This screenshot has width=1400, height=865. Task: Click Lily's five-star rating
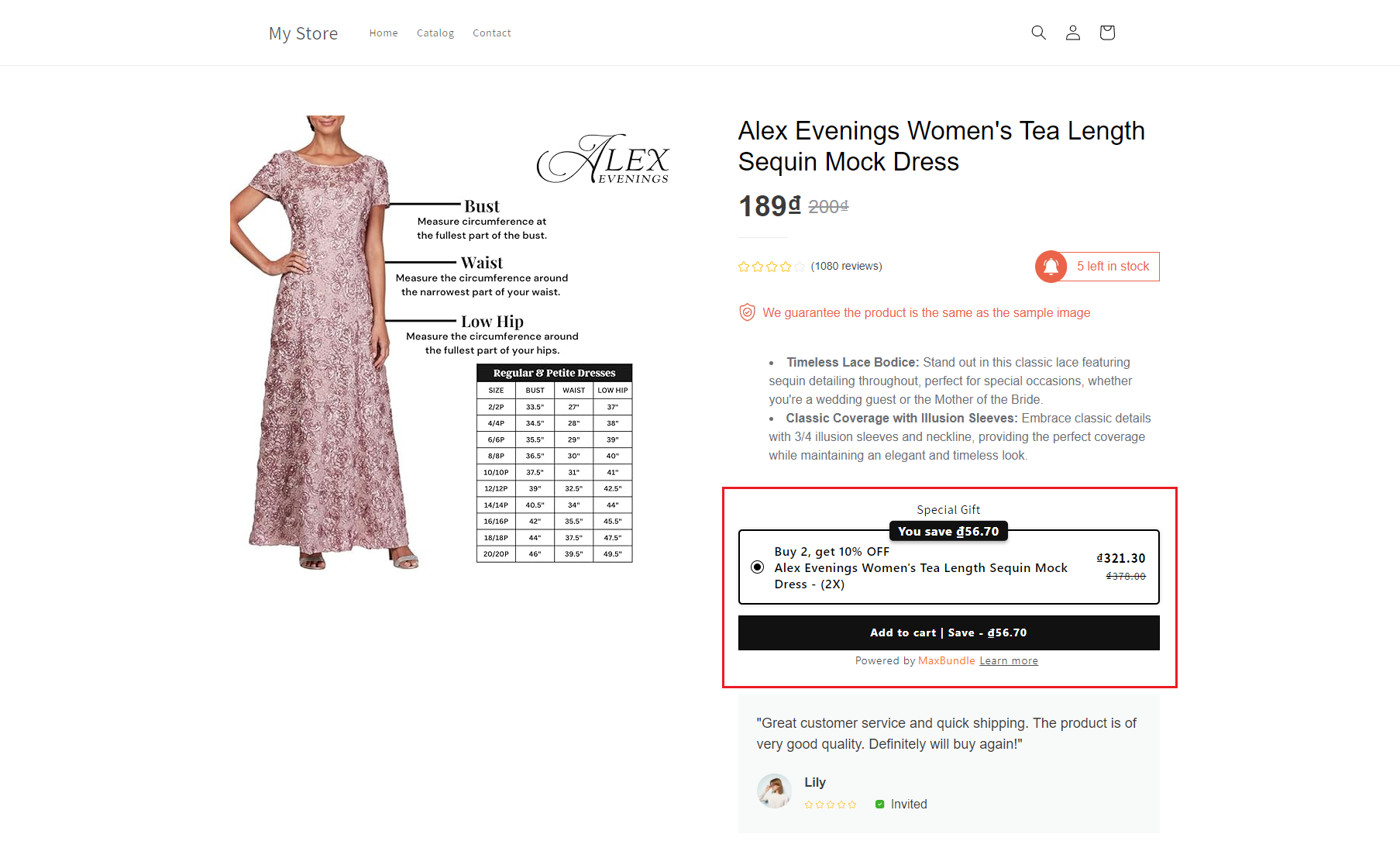(831, 805)
